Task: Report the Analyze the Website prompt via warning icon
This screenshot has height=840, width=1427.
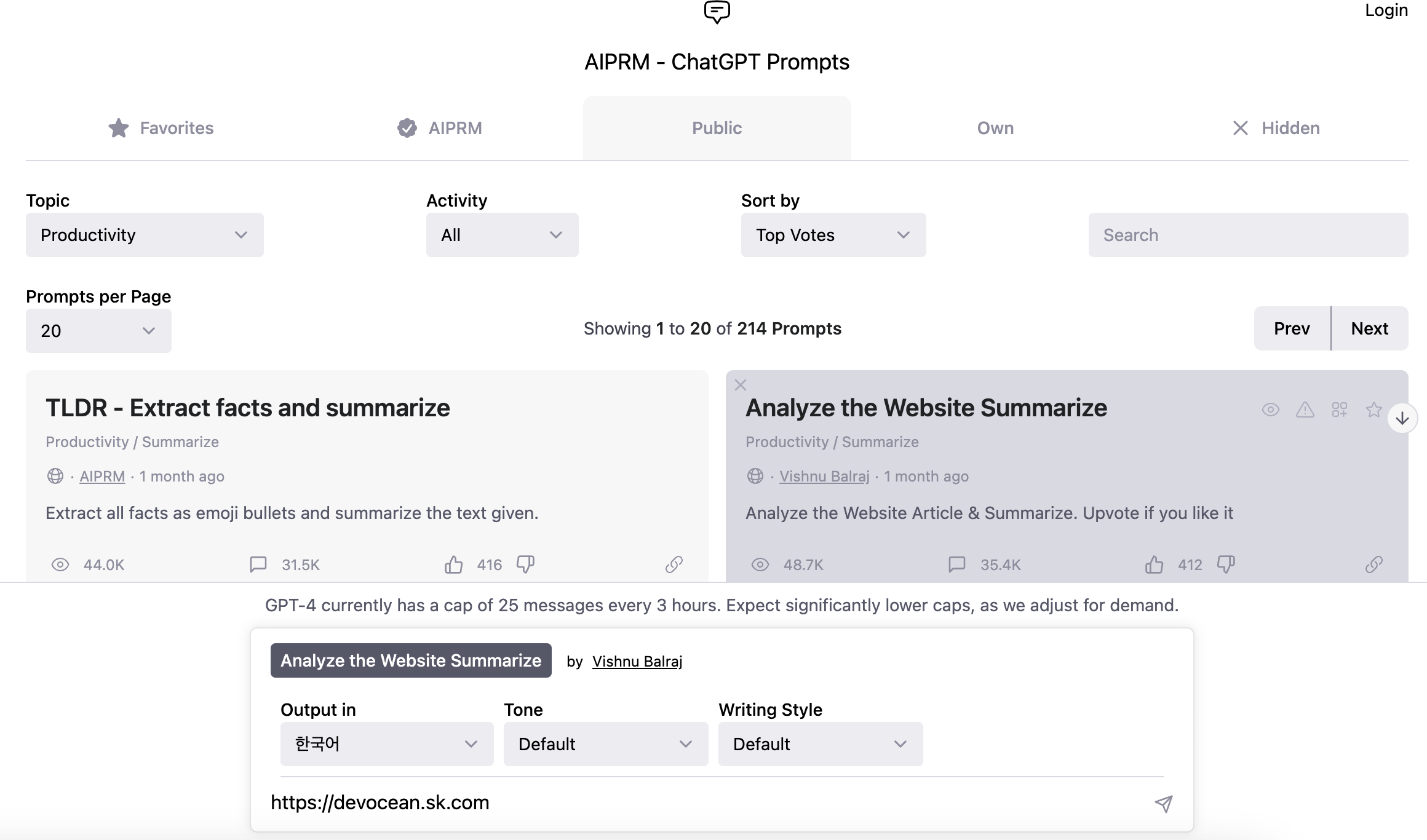Action: point(1305,410)
